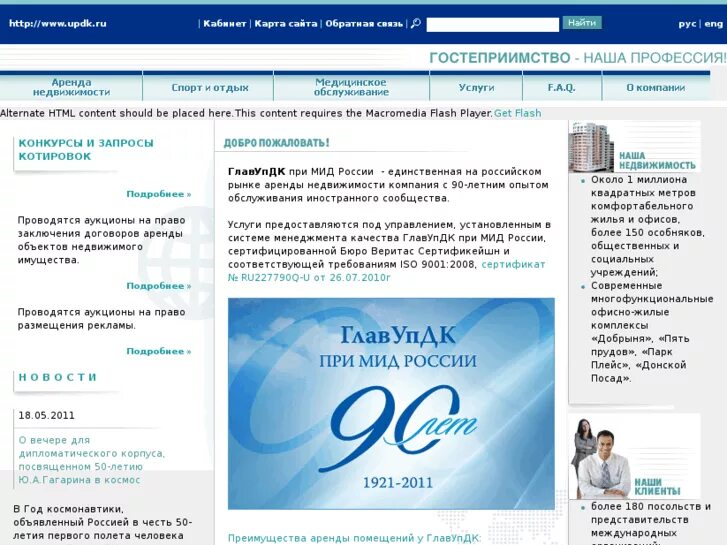Open Спорт и отдых menu
This screenshot has width=727, height=545.
210,87
